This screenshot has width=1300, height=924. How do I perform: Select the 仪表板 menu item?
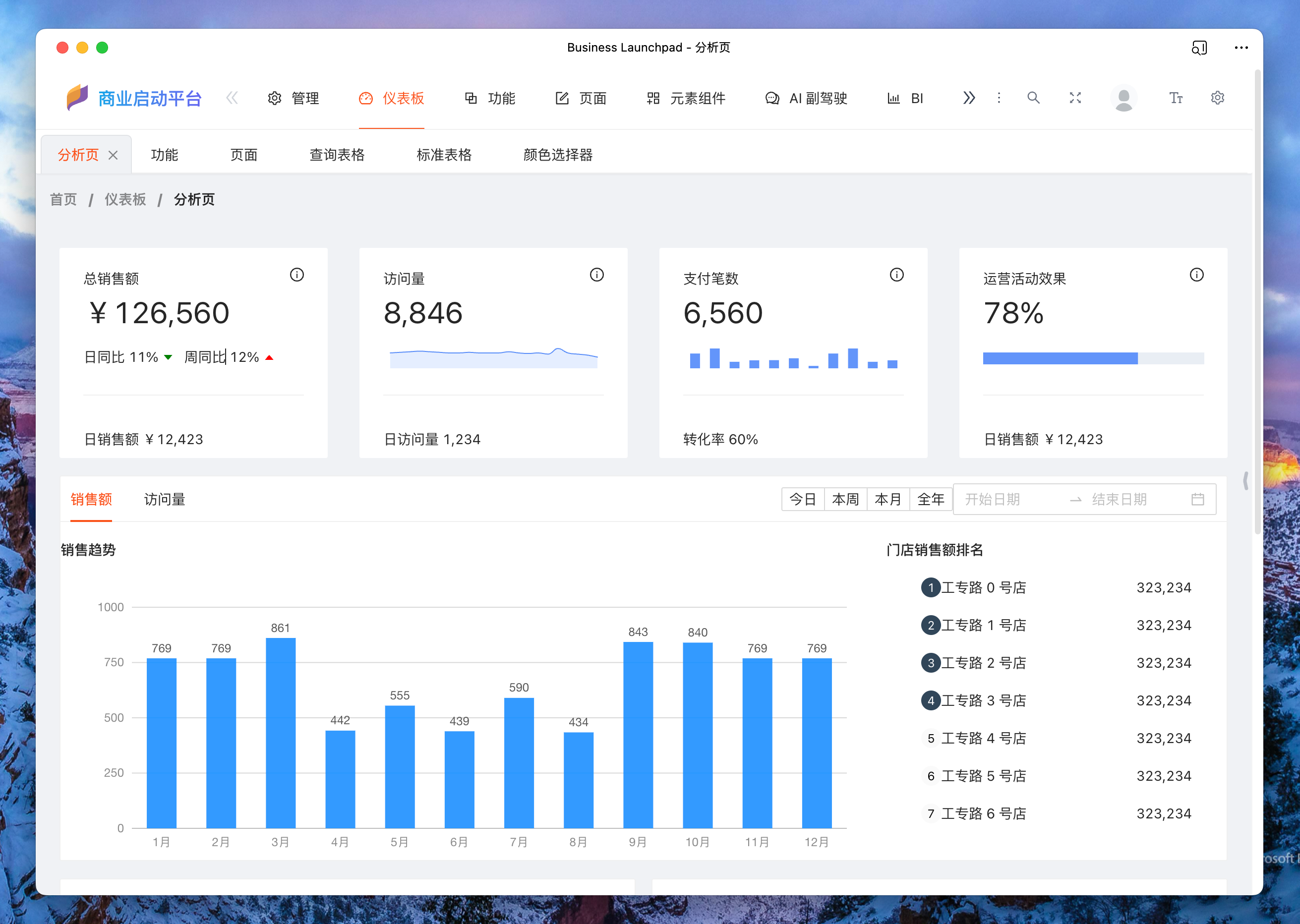click(x=391, y=99)
